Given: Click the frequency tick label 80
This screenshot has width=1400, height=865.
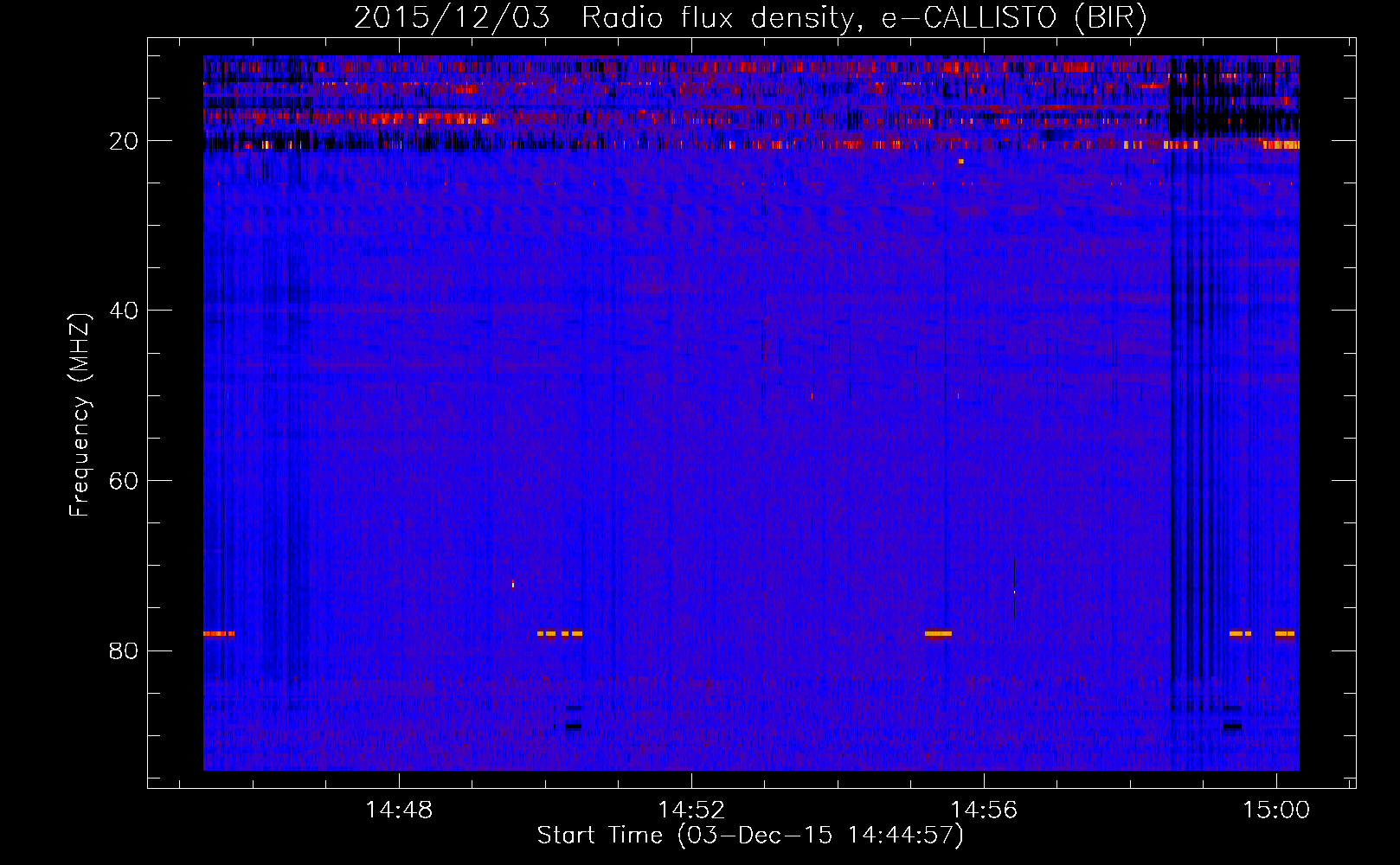Looking at the screenshot, I should click(x=125, y=650).
